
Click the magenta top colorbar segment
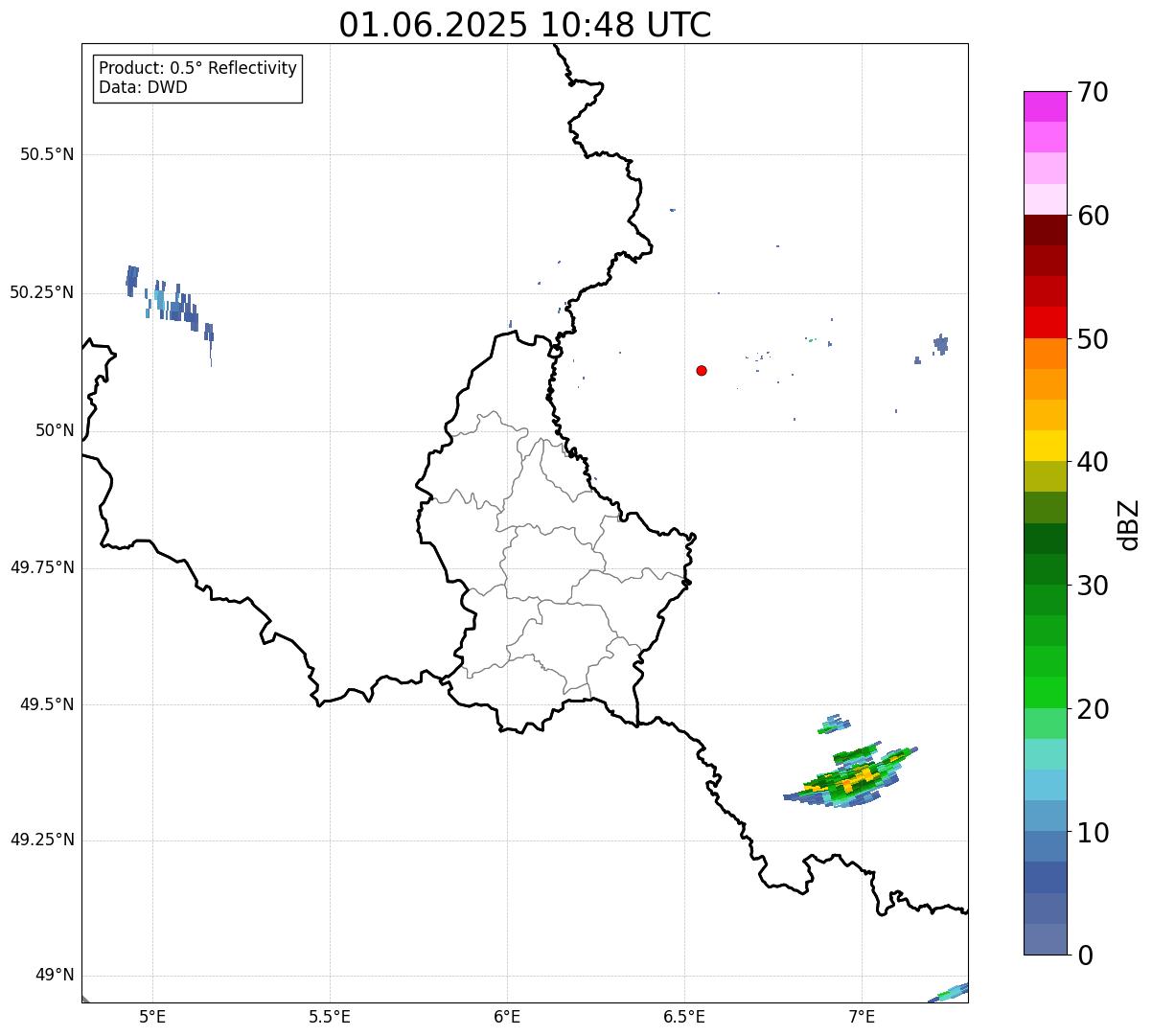(x=1045, y=106)
